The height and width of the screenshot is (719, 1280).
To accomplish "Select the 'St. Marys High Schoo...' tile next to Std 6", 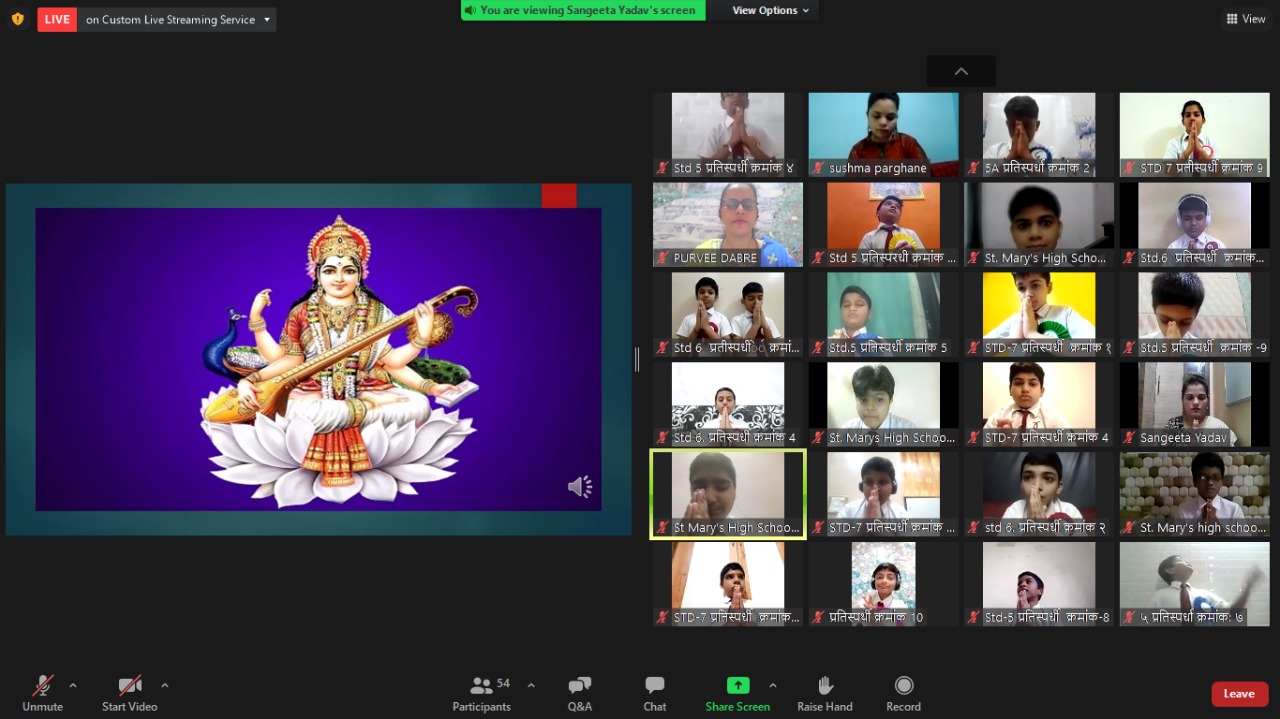I will pyautogui.click(x=883, y=404).
